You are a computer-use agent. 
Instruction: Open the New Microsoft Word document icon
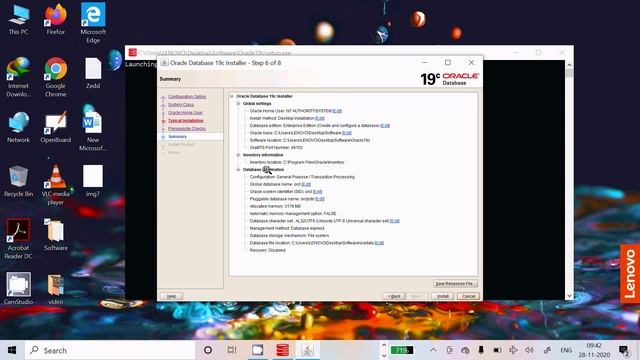coord(93,131)
